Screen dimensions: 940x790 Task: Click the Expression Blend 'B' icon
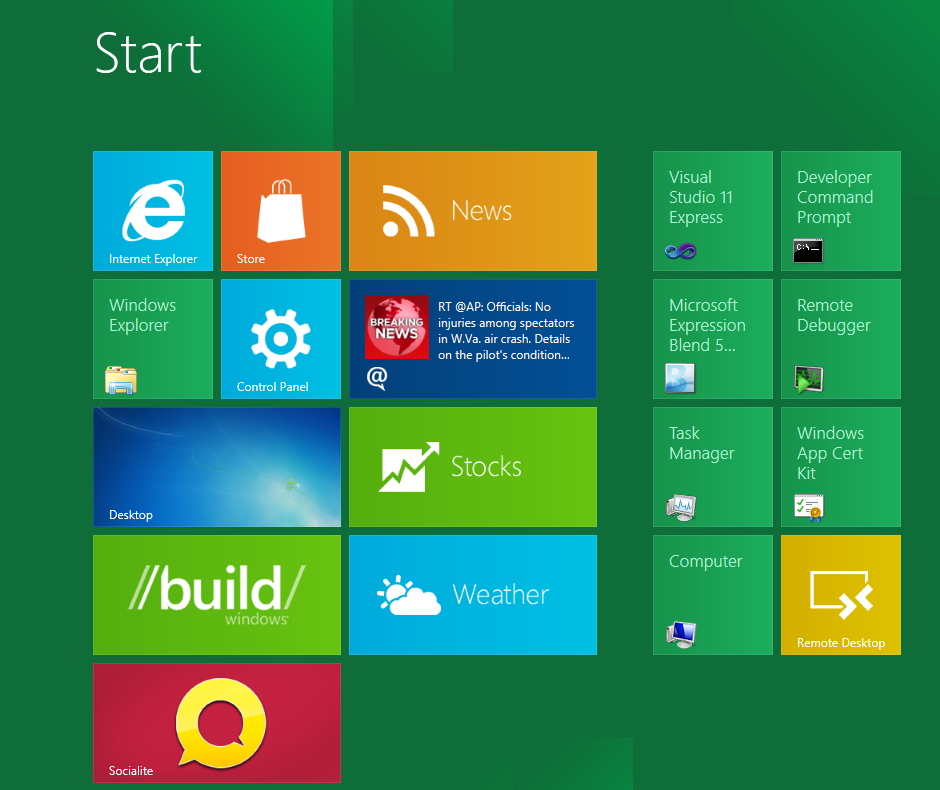tap(680, 379)
